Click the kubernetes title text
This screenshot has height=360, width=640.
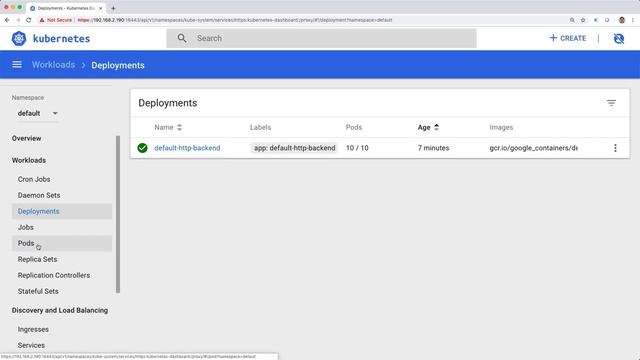click(x=61, y=38)
